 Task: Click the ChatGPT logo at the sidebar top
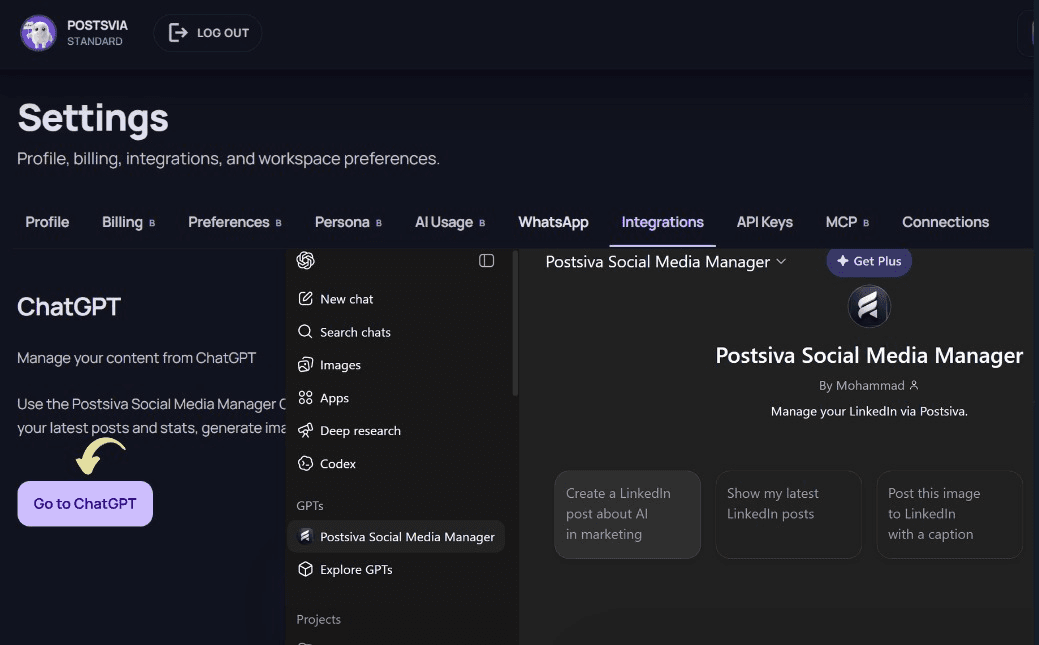pyautogui.click(x=305, y=260)
